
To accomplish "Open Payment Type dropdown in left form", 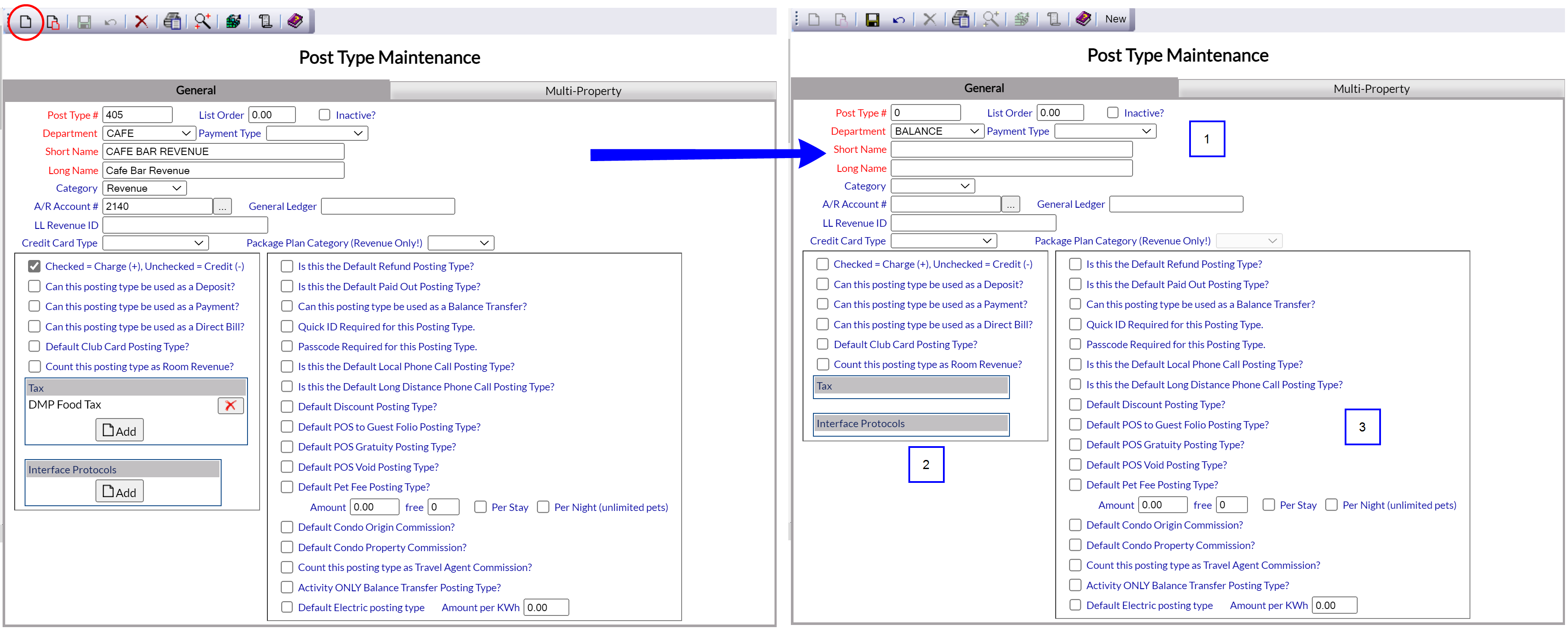I will (317, 133).
